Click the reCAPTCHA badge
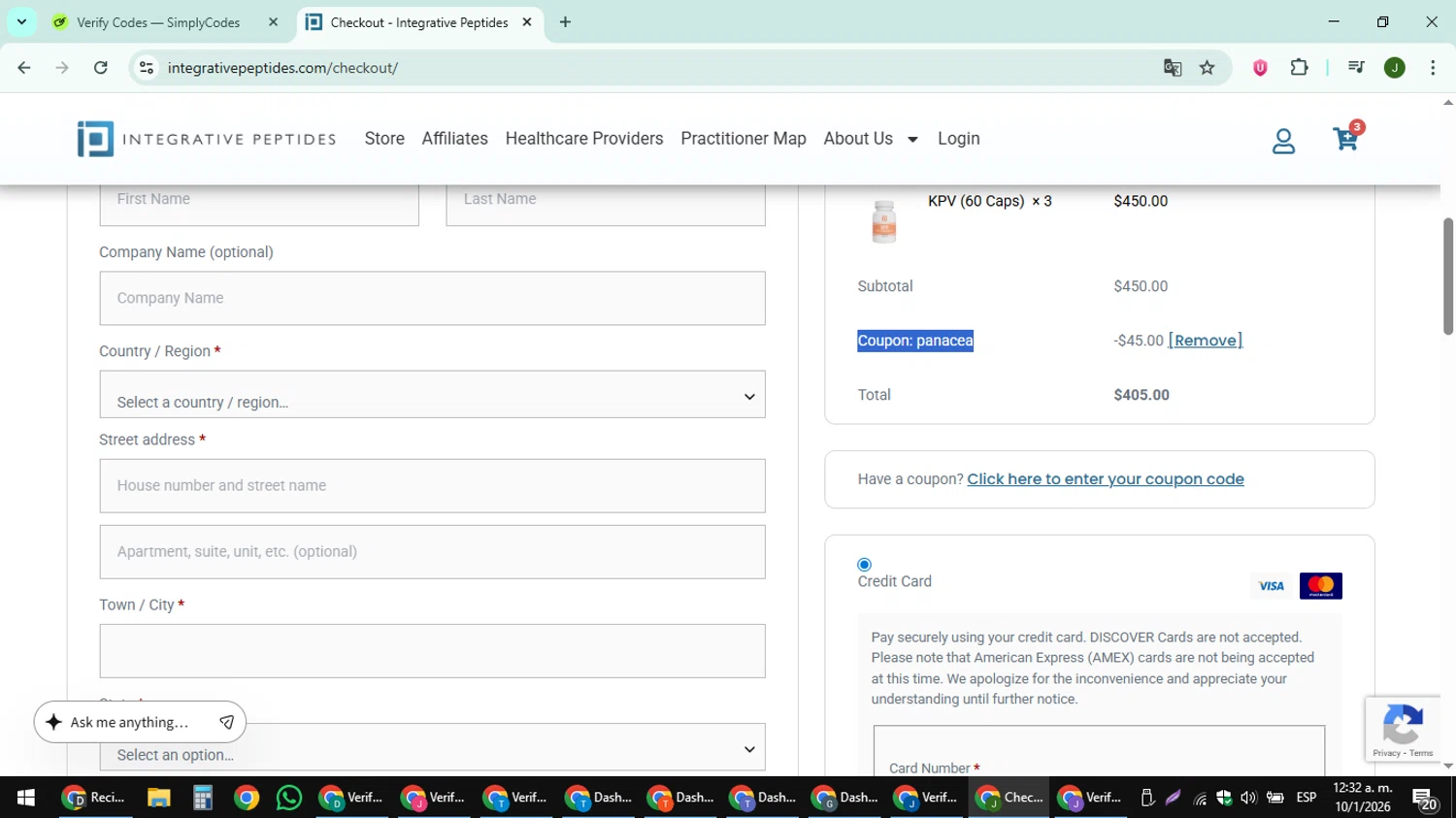 [1403, 729]
